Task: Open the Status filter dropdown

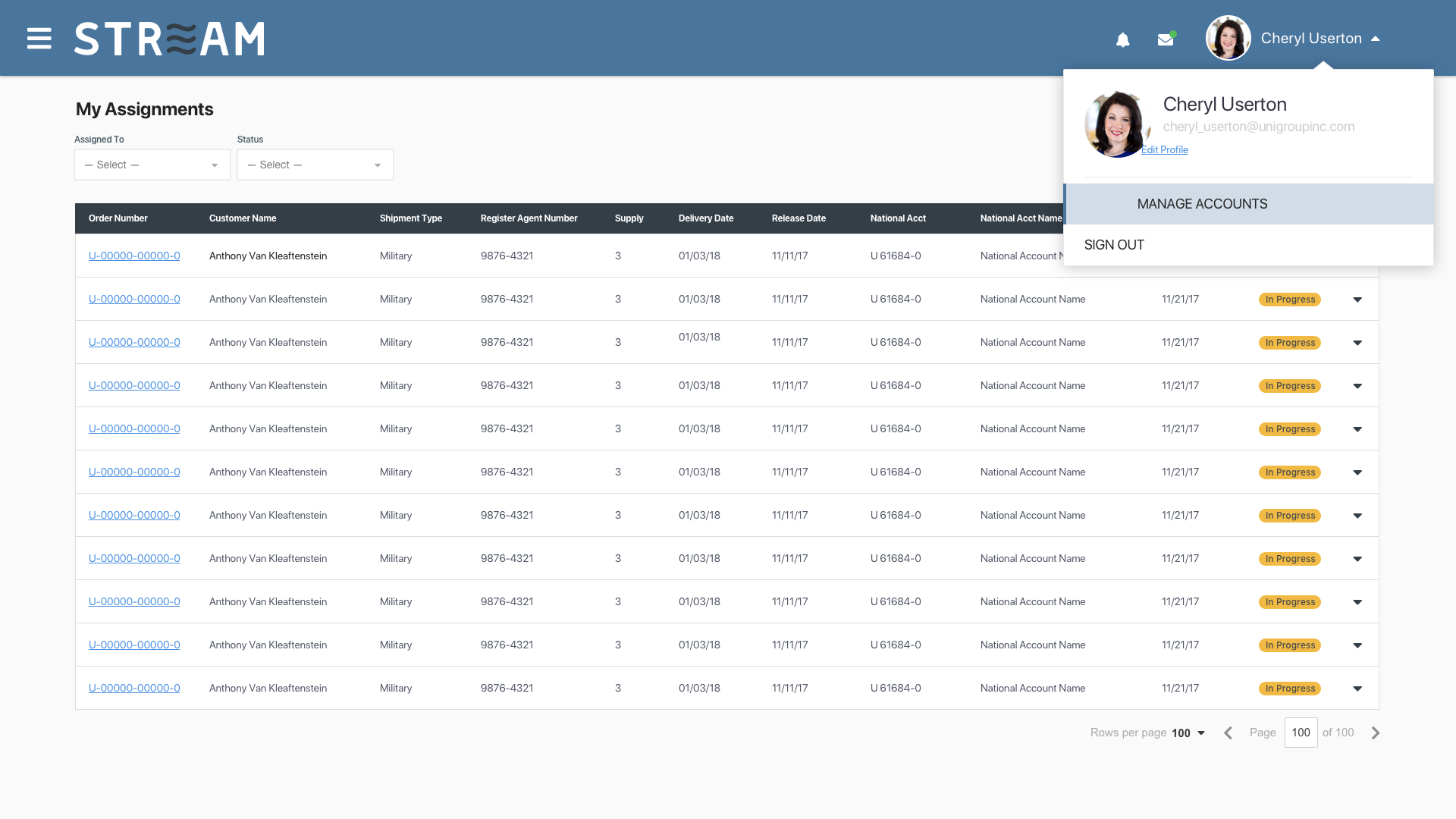Action: pyautogui.click(x=315, y=165)
